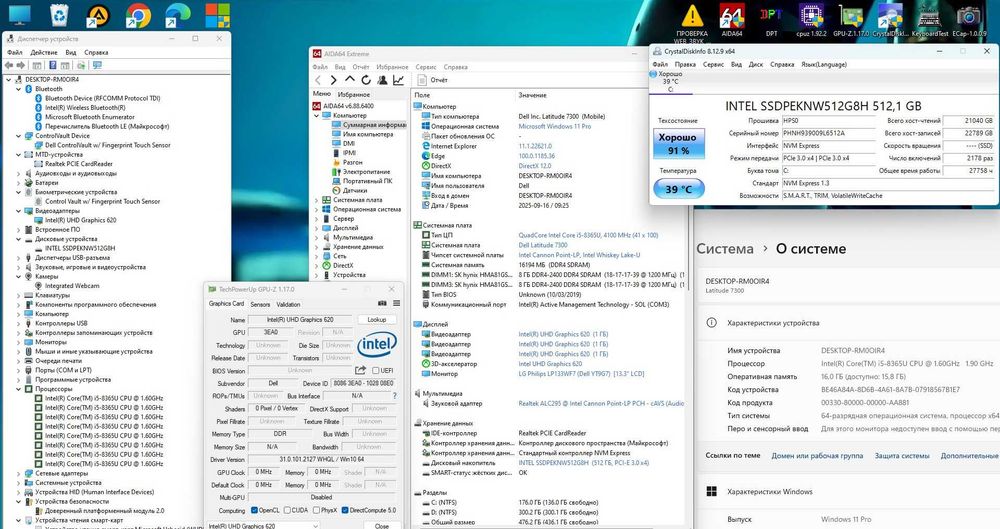This screenshot has width=1000, height=529.
Task: Click 39 °C temperature button in CrystalDiskInfo
Action: point(679,189)
